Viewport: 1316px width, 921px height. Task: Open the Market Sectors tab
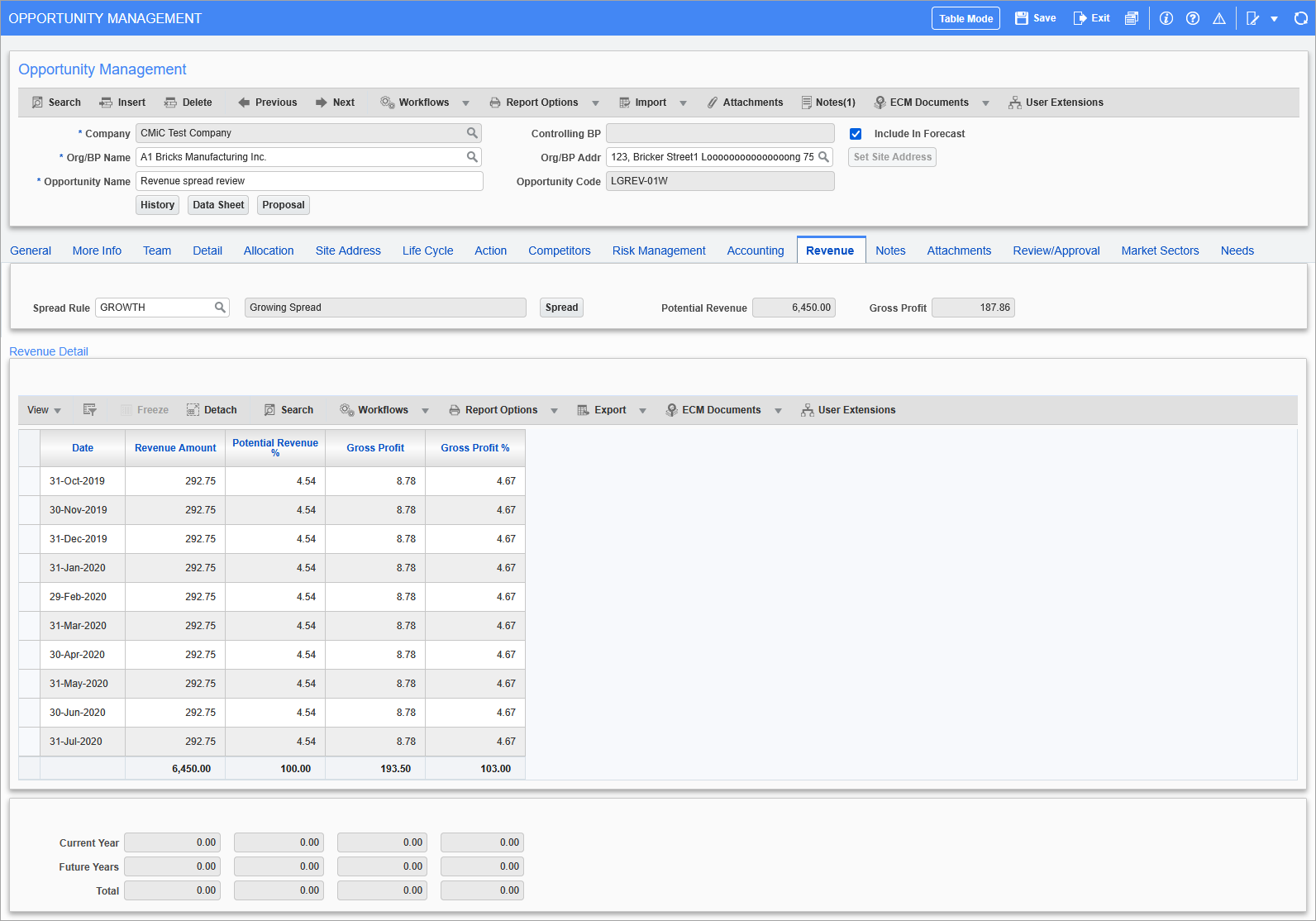(1160, 251)
